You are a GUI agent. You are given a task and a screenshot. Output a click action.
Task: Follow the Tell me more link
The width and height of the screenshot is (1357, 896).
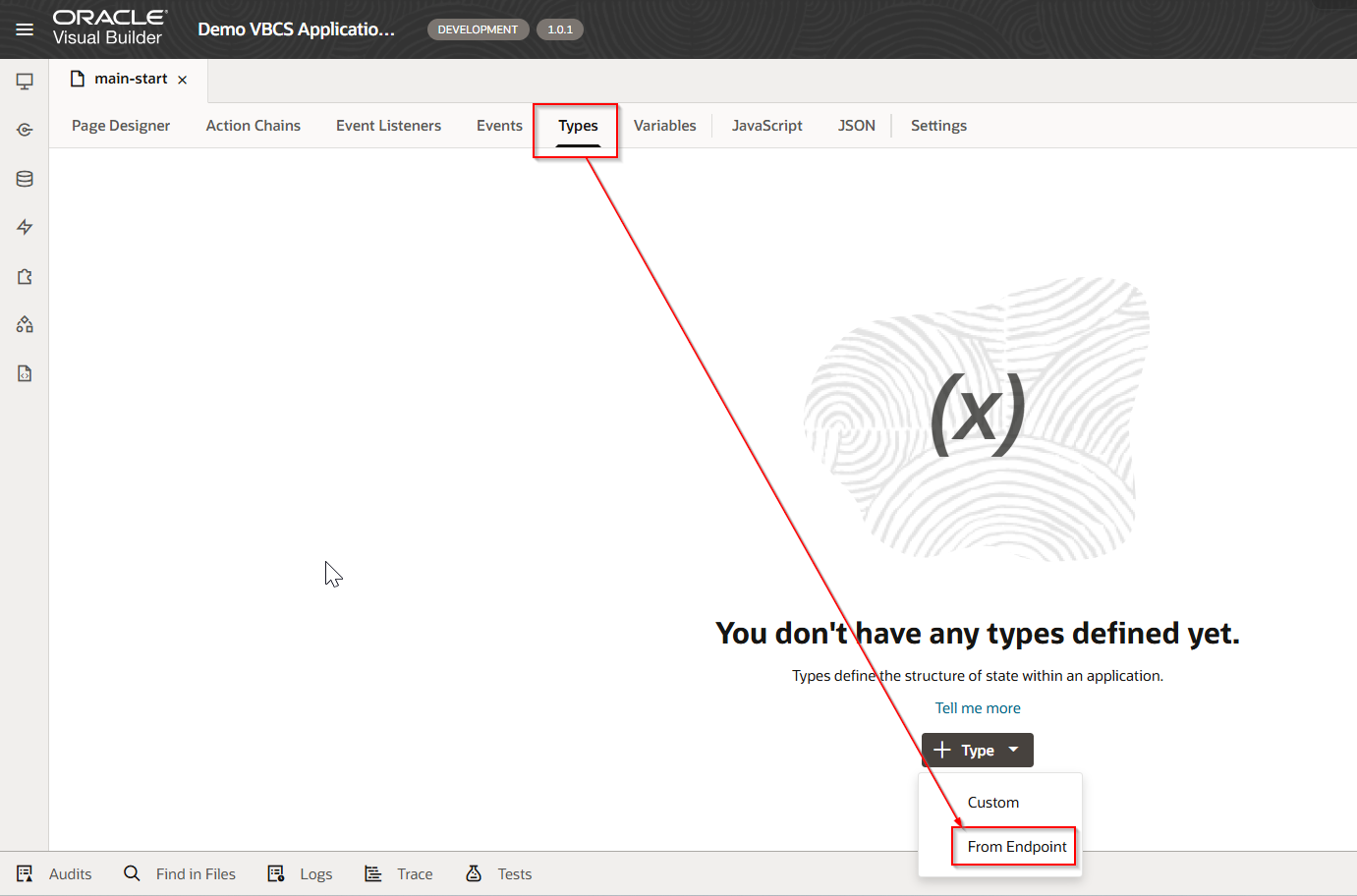[x=978, y=708]
